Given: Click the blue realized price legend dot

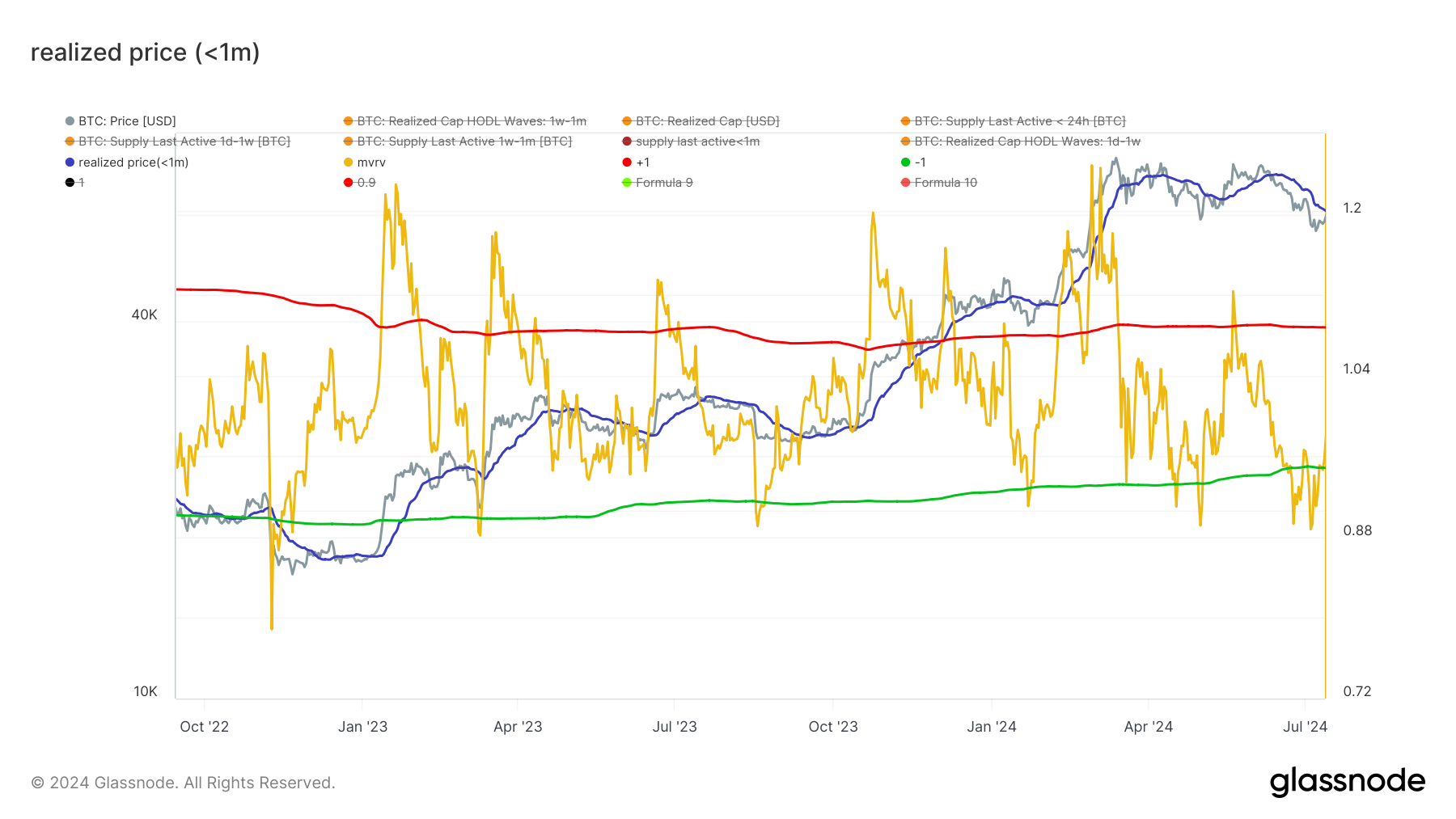Looking at the screenshot, I should [x=70, y=163].
